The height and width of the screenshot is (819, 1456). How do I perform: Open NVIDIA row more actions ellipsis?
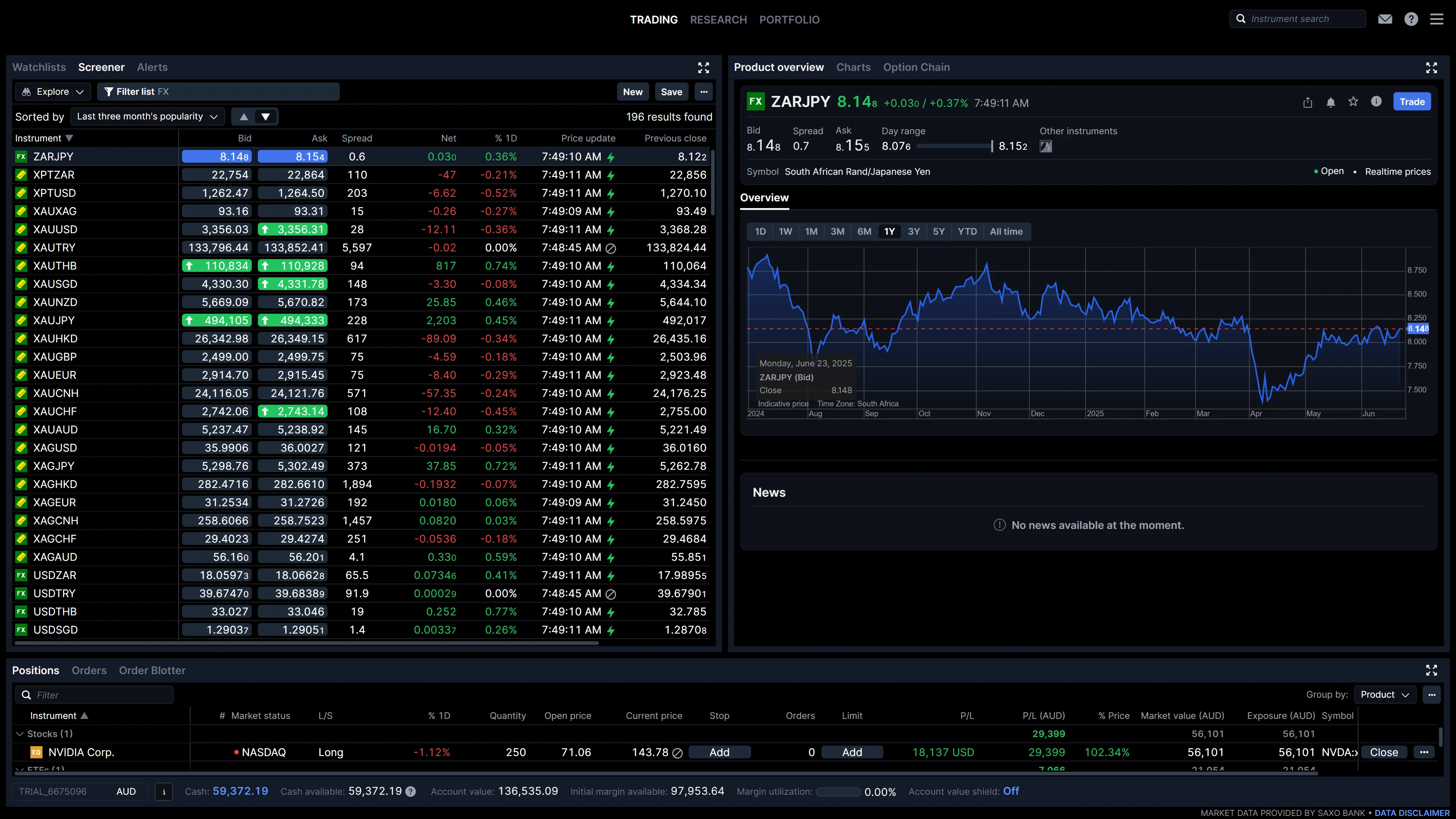coord(1424,752)
